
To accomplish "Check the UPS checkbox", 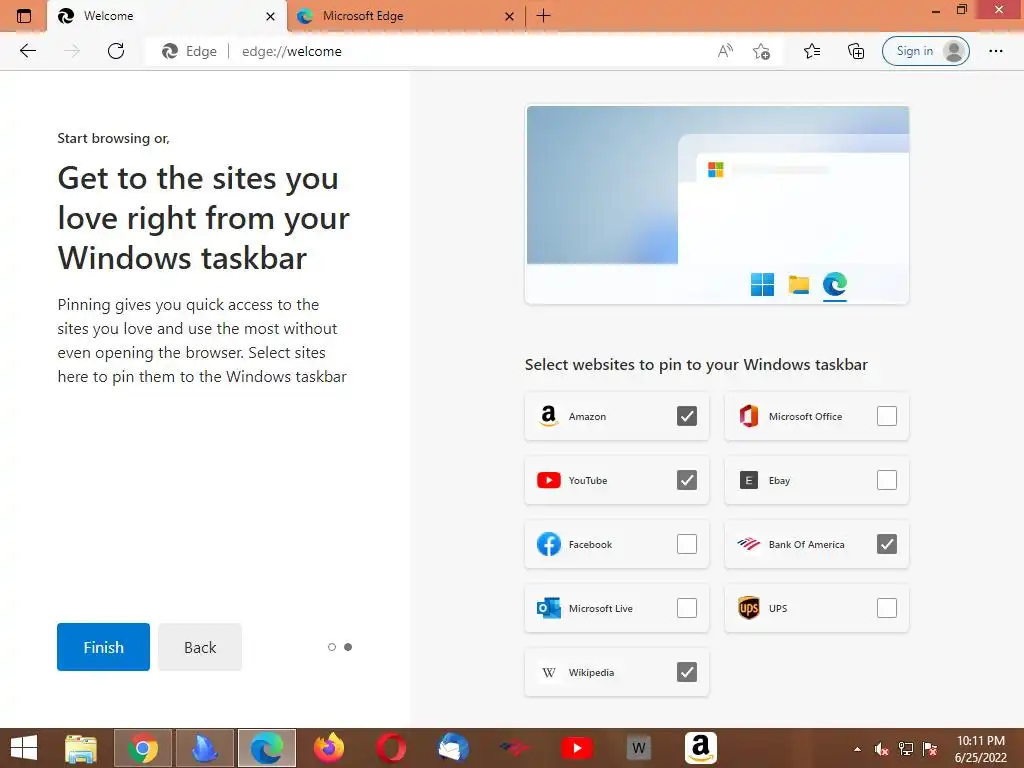I will (x=887, y=608).
